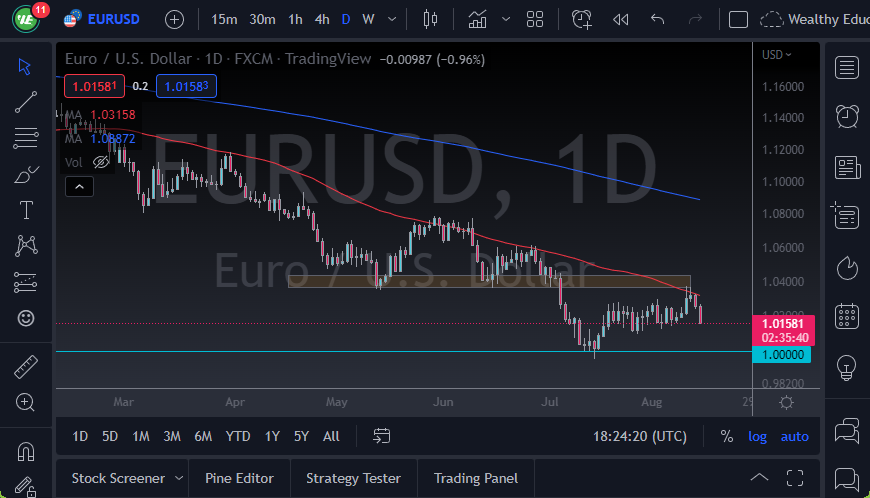Toggle Vol indicator visibility eye
870x498 pixels.
click(101, 162)
